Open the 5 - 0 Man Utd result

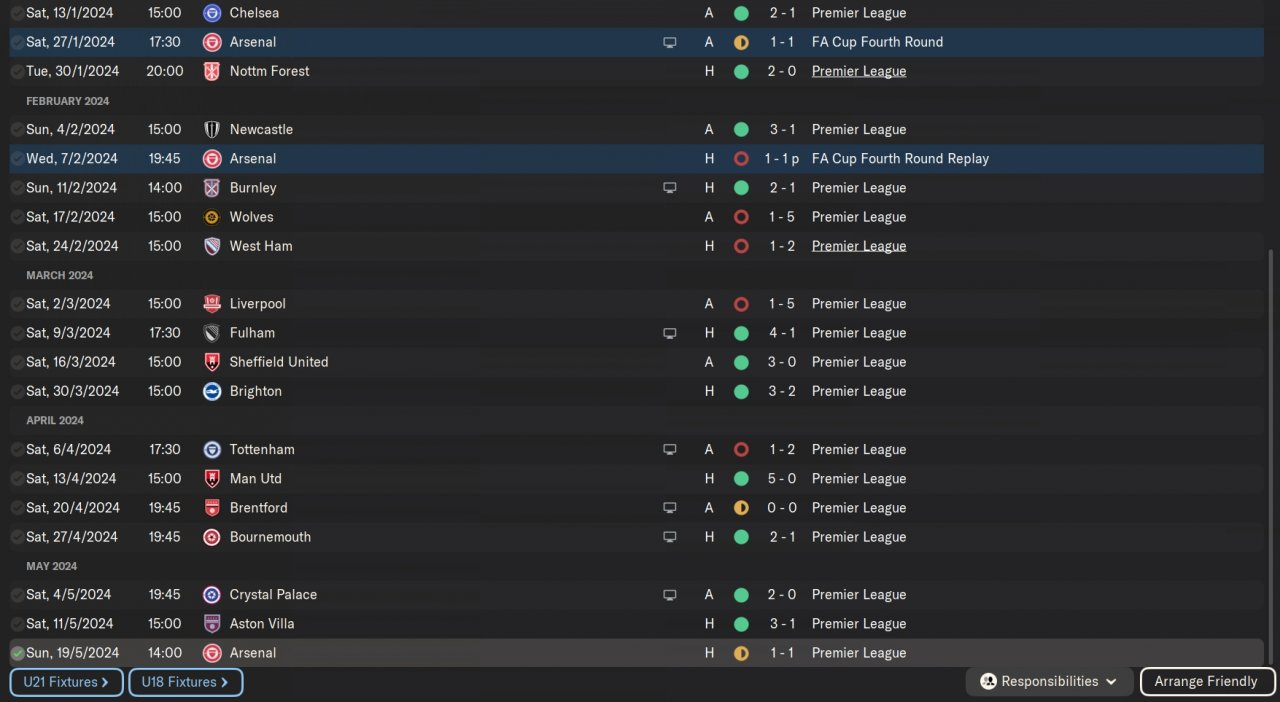(x=782, y=479)
